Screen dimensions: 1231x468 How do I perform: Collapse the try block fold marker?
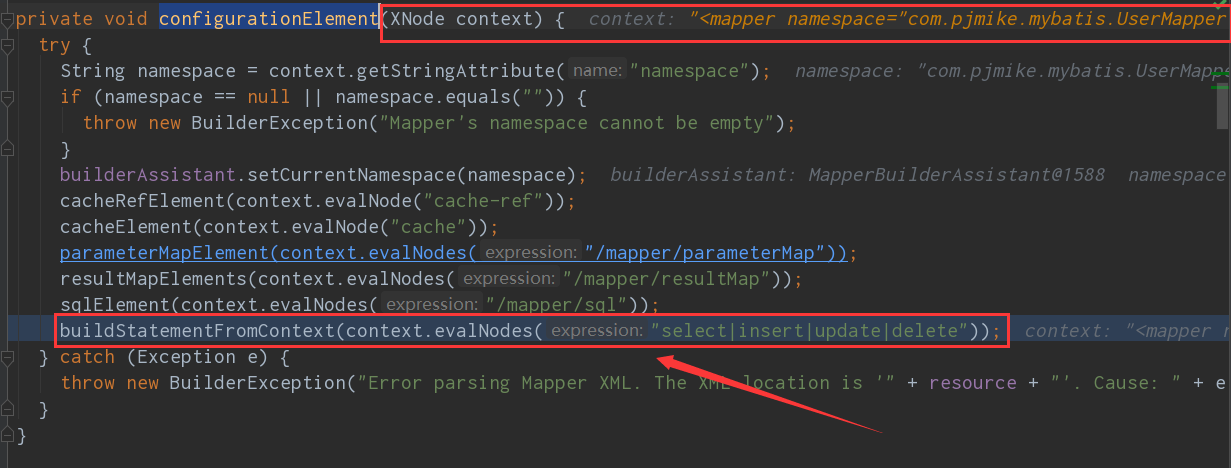tap(7, 45)
